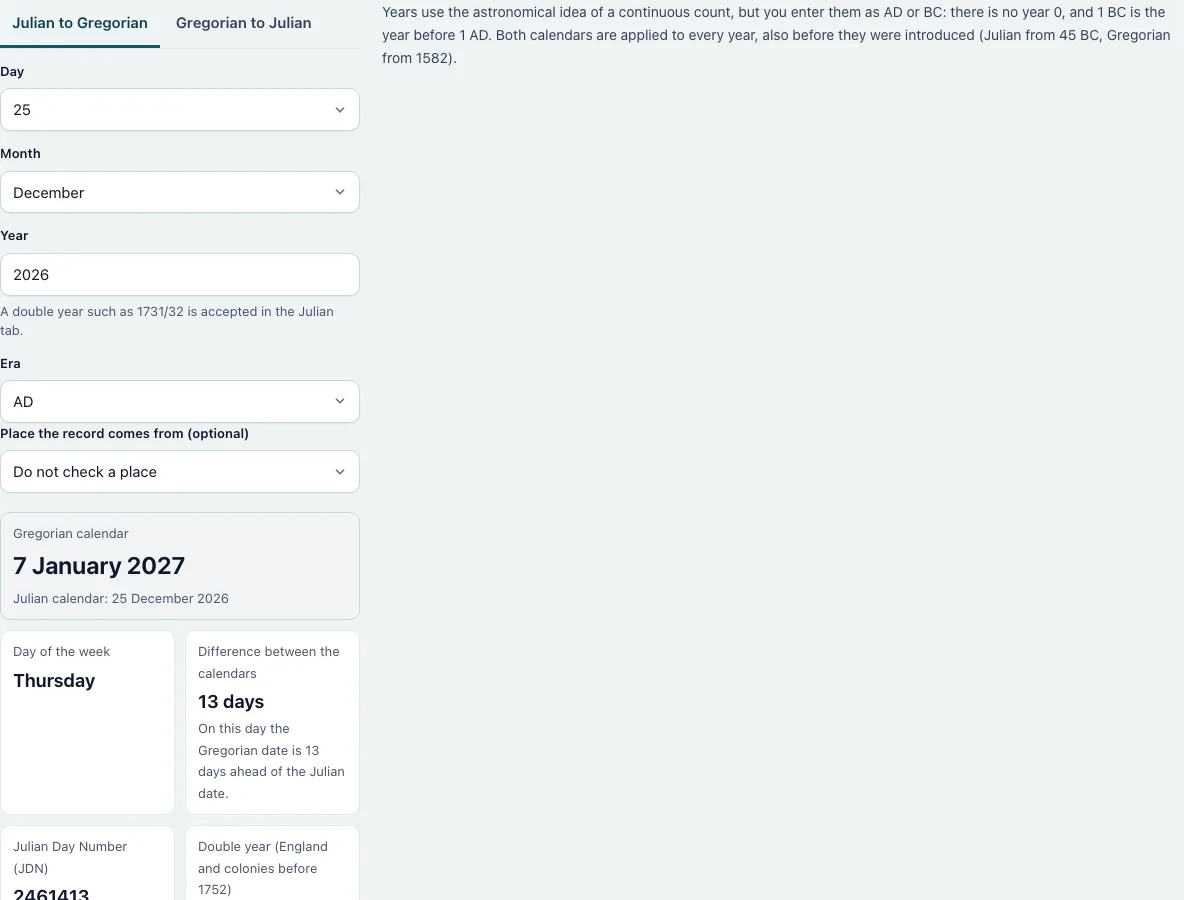Image resolution: width=1184 pixels, height=900 pixels.
Task: Click 'Julian calendar: 25 December 2026' text
Action: tap(121, 599)
